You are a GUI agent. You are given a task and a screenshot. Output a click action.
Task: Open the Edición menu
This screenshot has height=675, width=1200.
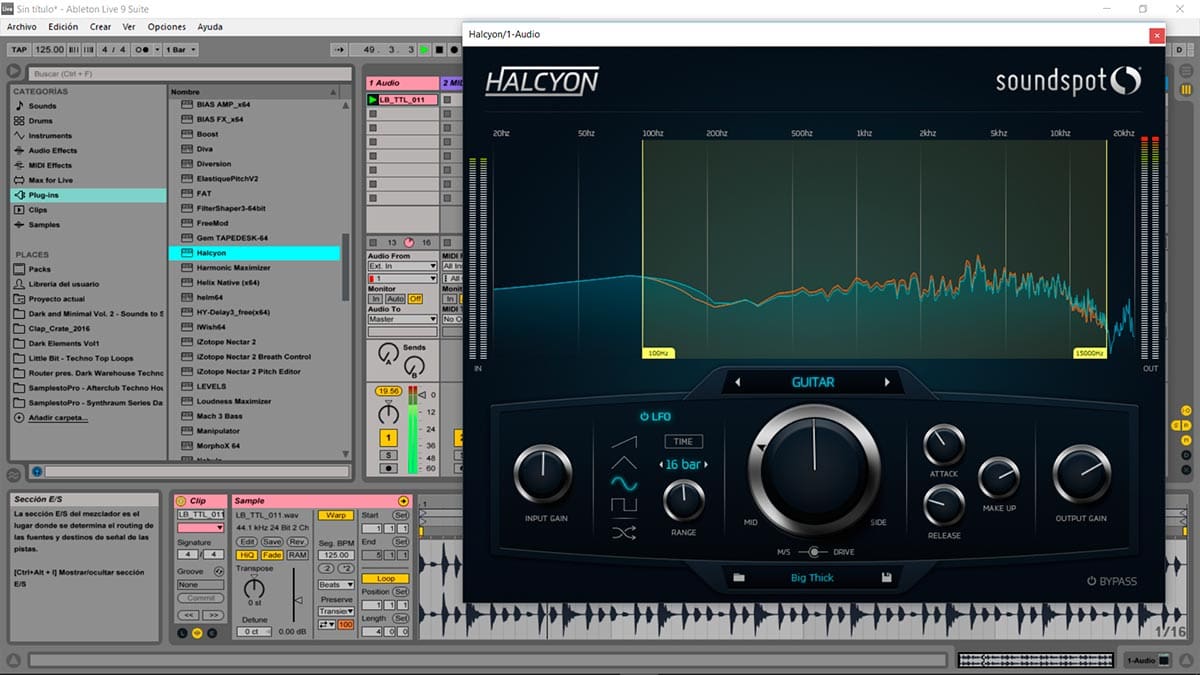pyautogui.click(x=63, y=26)
